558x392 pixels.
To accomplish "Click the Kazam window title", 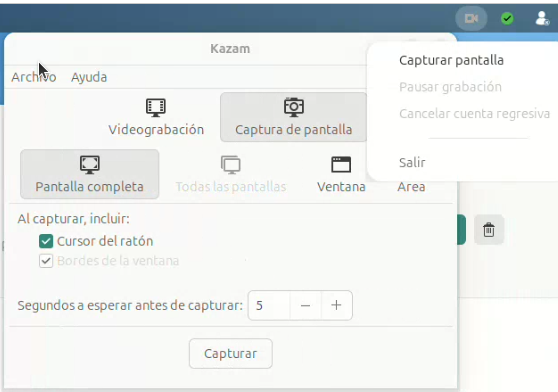I will point(230,48).
